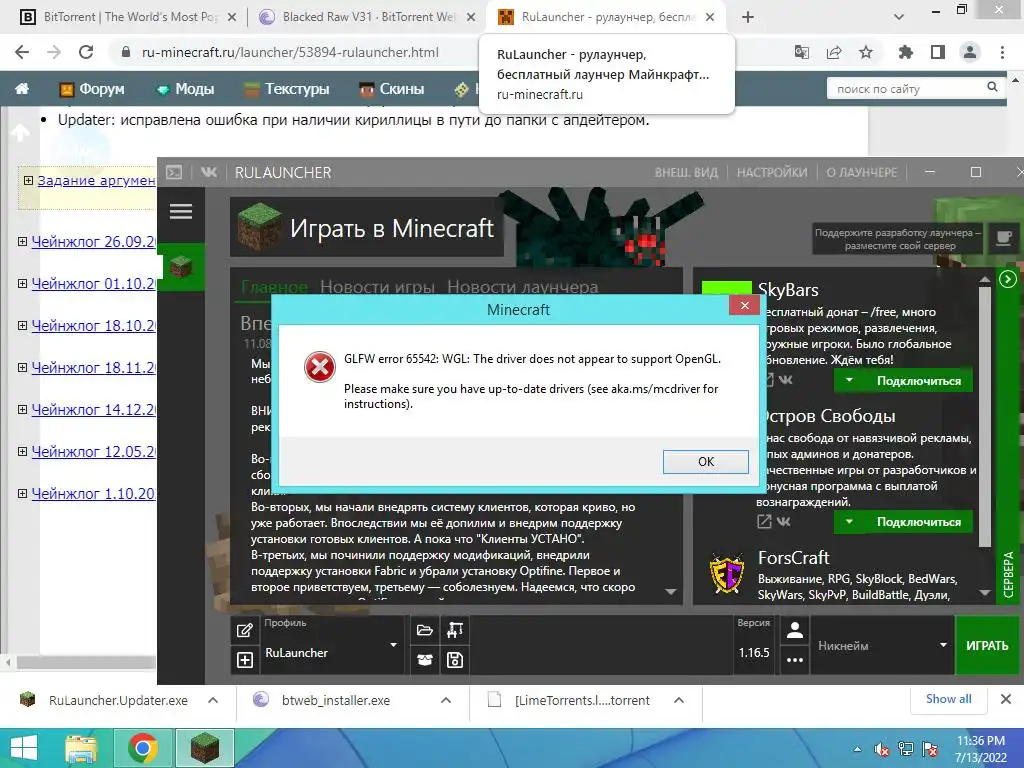Open the RuLauncher profile dropdown
This screenshot has width=1024, height=768.
(332, 645)
